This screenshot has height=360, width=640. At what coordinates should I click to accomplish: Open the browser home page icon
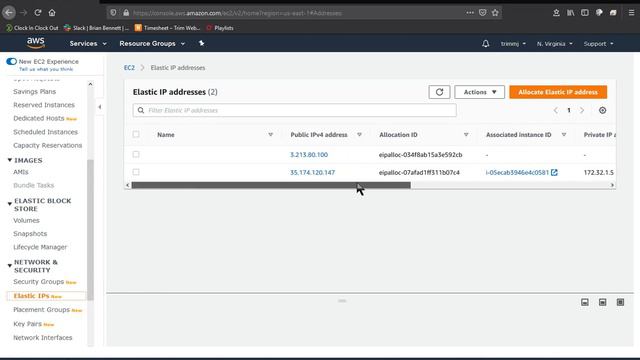tap(52, 13)
